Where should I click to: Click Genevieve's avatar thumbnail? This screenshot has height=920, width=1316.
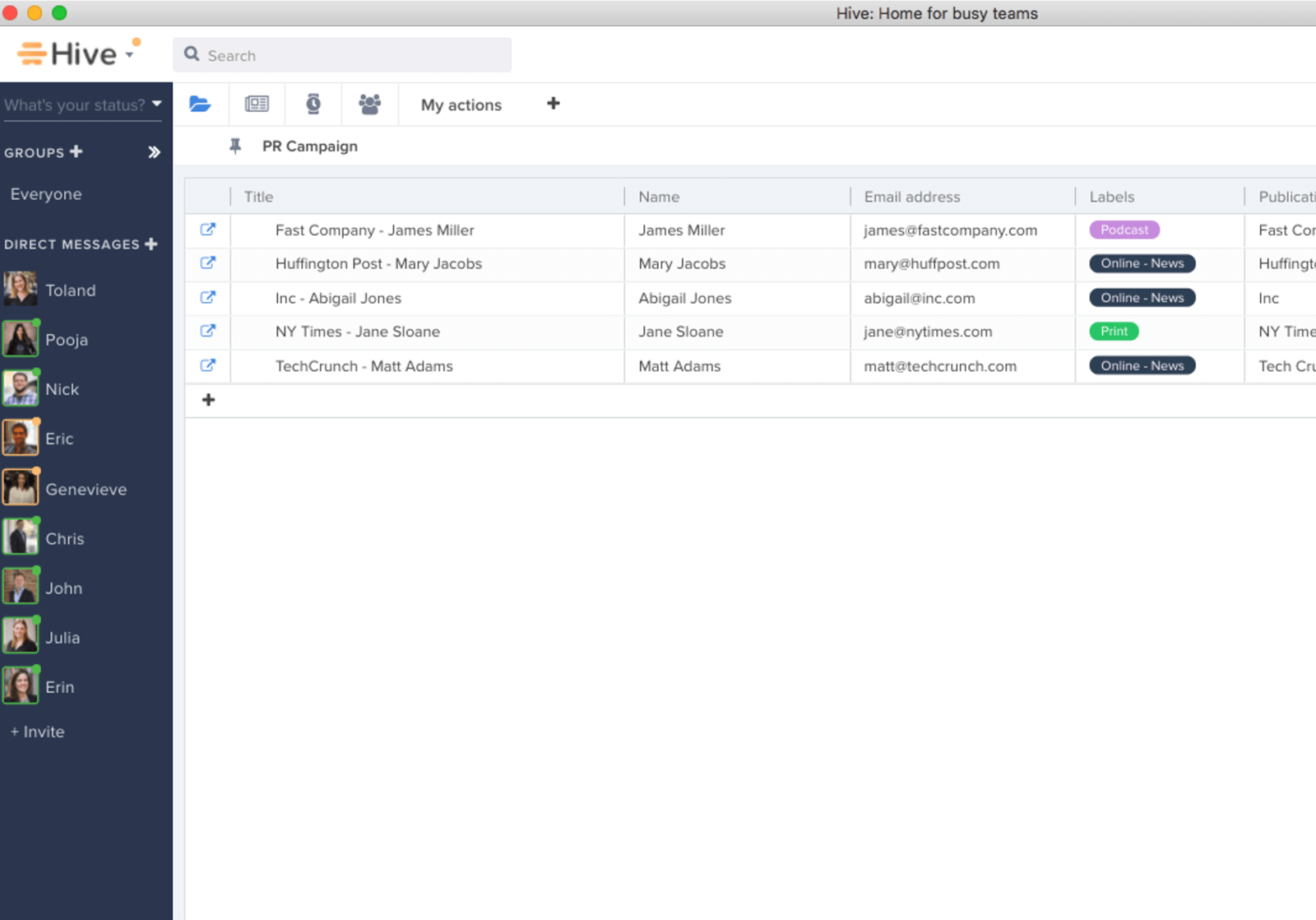click(x=21, y=487)
